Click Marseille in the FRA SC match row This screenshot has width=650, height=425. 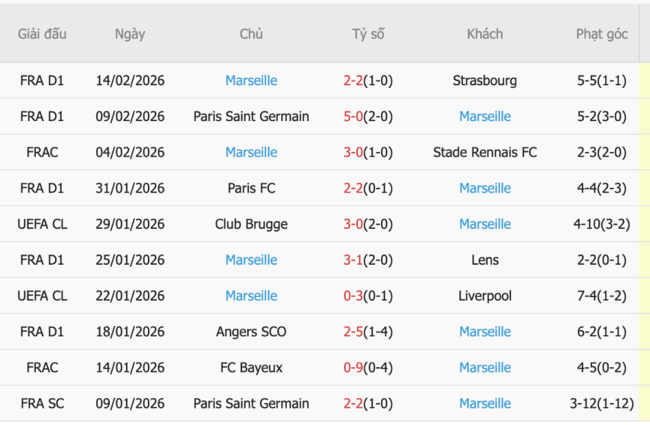pos(485,404)
